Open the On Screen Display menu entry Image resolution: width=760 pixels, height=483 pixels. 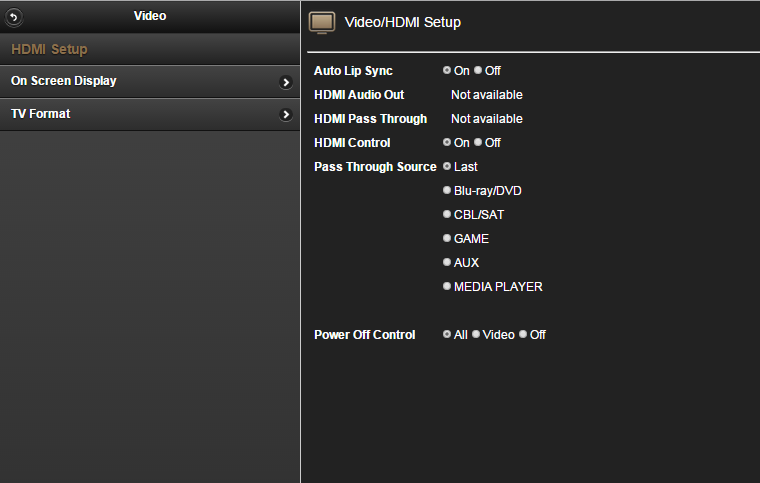point(150,81)
